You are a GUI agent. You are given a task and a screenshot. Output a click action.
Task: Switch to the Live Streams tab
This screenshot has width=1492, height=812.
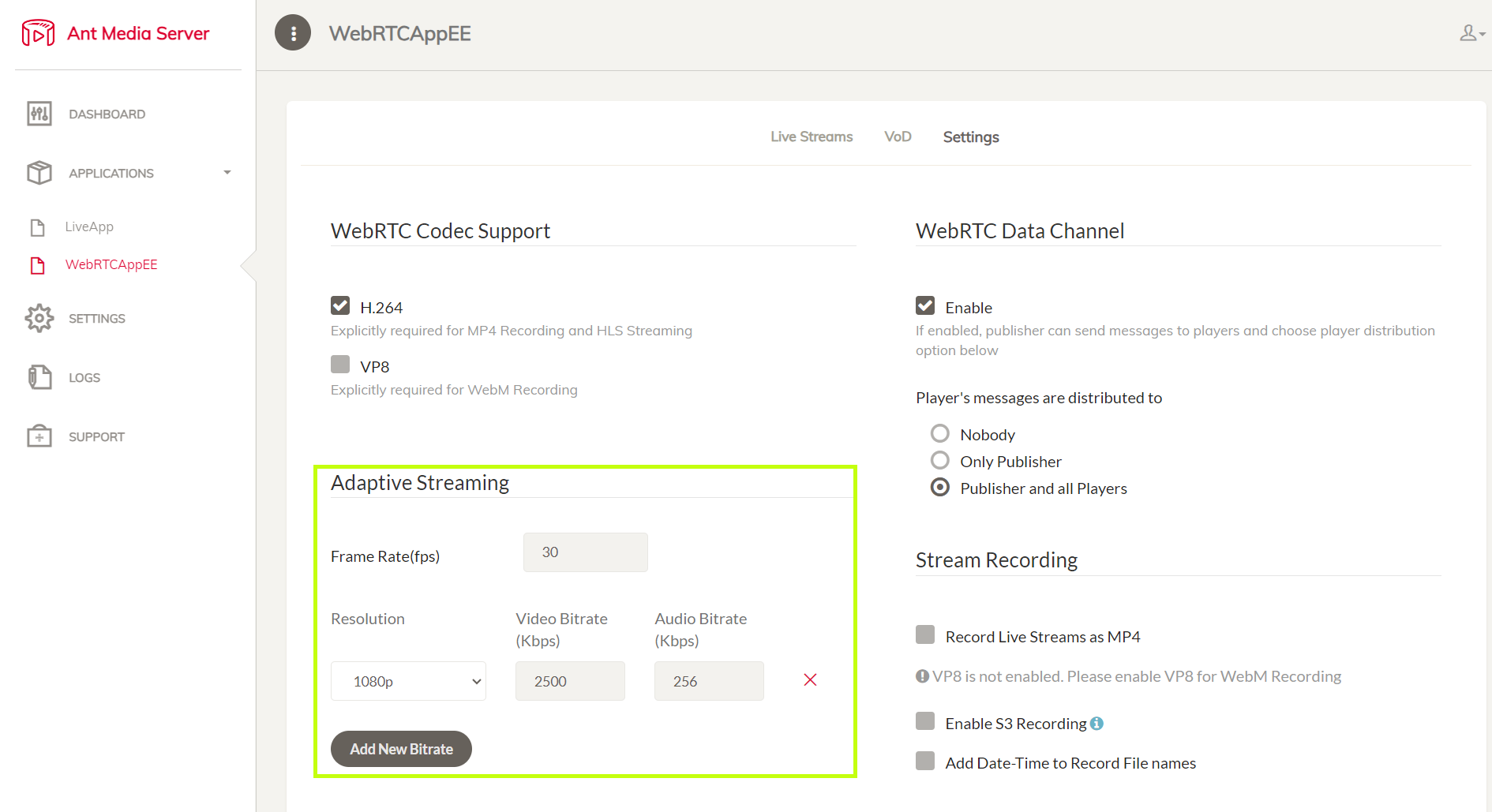(x=812, y=137)
